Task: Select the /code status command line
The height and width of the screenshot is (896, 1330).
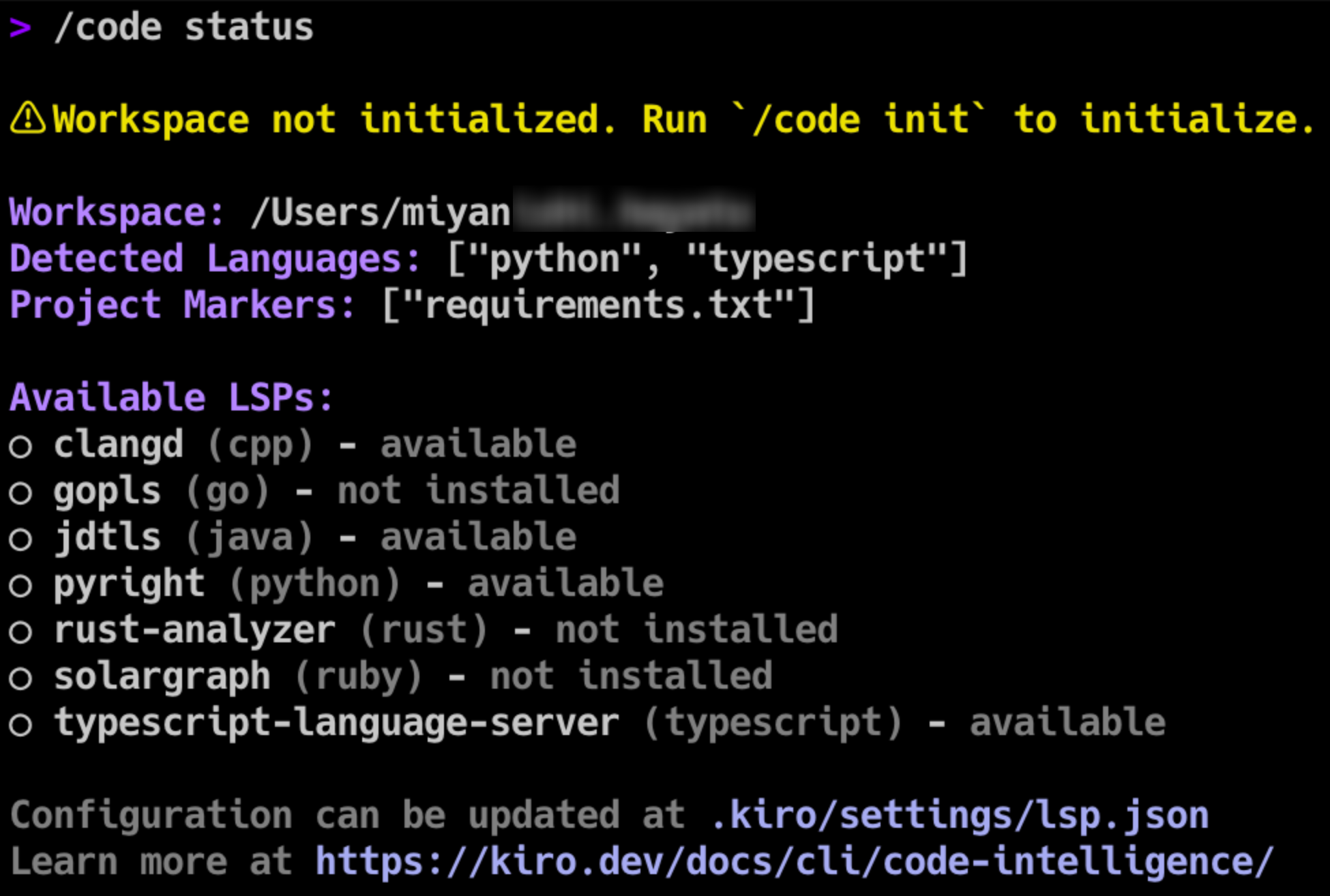Action: (184, 27)
